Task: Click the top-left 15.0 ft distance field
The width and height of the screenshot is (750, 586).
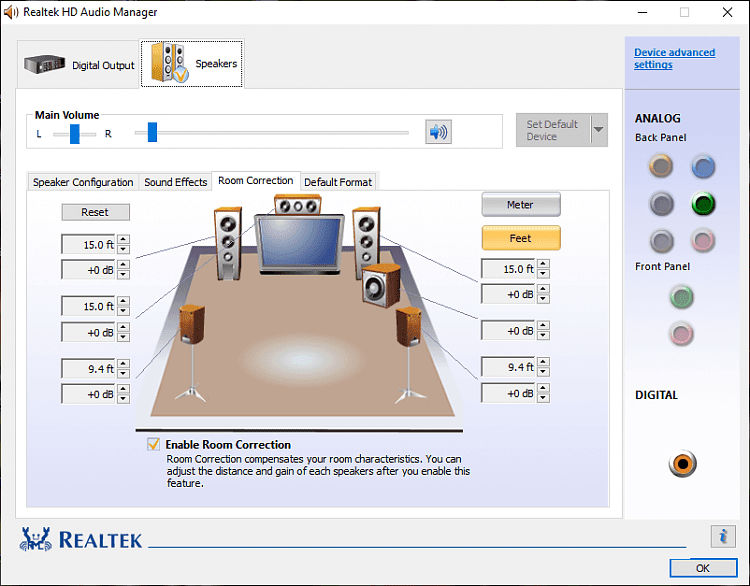Action: (x=88, y=244)
